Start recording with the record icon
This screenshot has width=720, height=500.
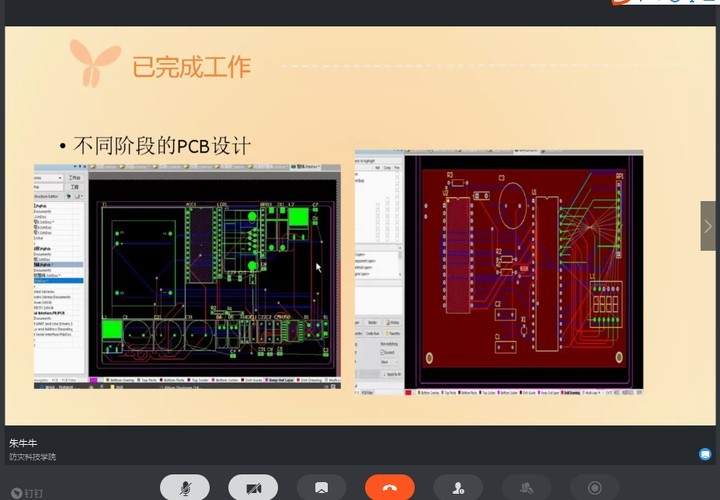595,487
